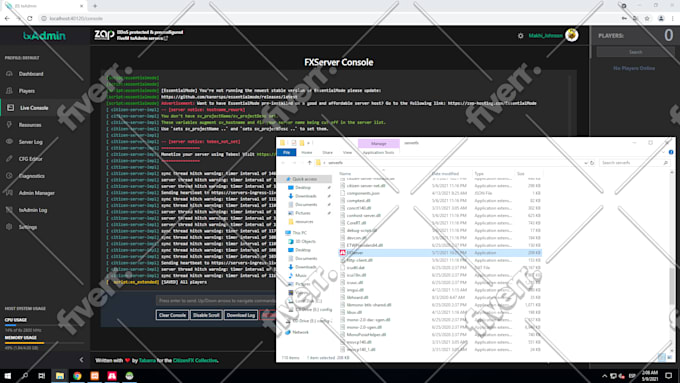Screen dimensions: 680x383
Task: Toggle theme with the sun icon
Action: 520,36
